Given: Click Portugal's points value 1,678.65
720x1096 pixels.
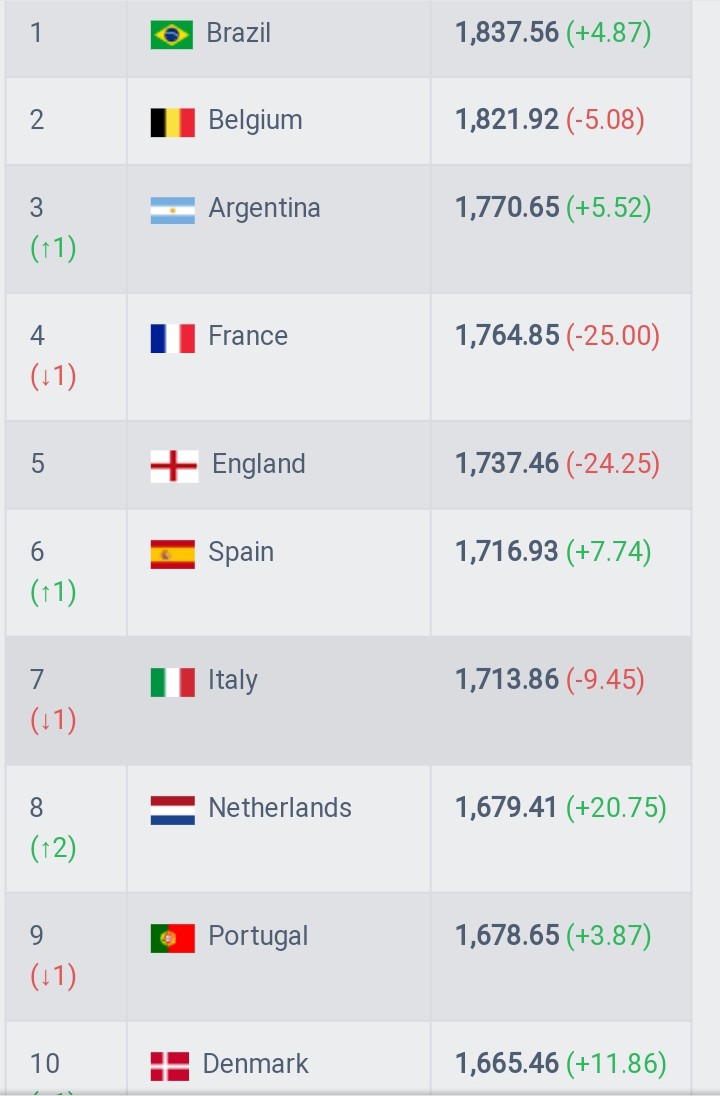Looking at the screenshot, I should (507, 935).
